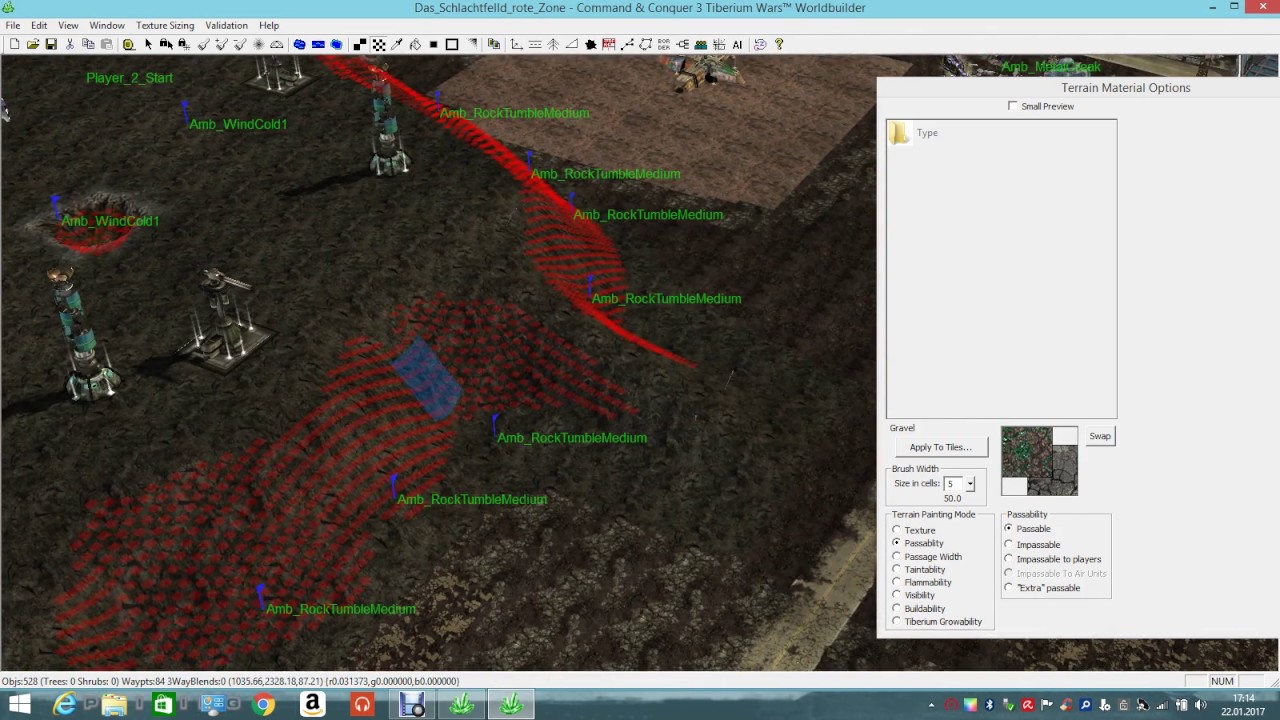Viewport: 1280px width, 720px height.
Task: Select the height brush tool
Action: (202, 44)
